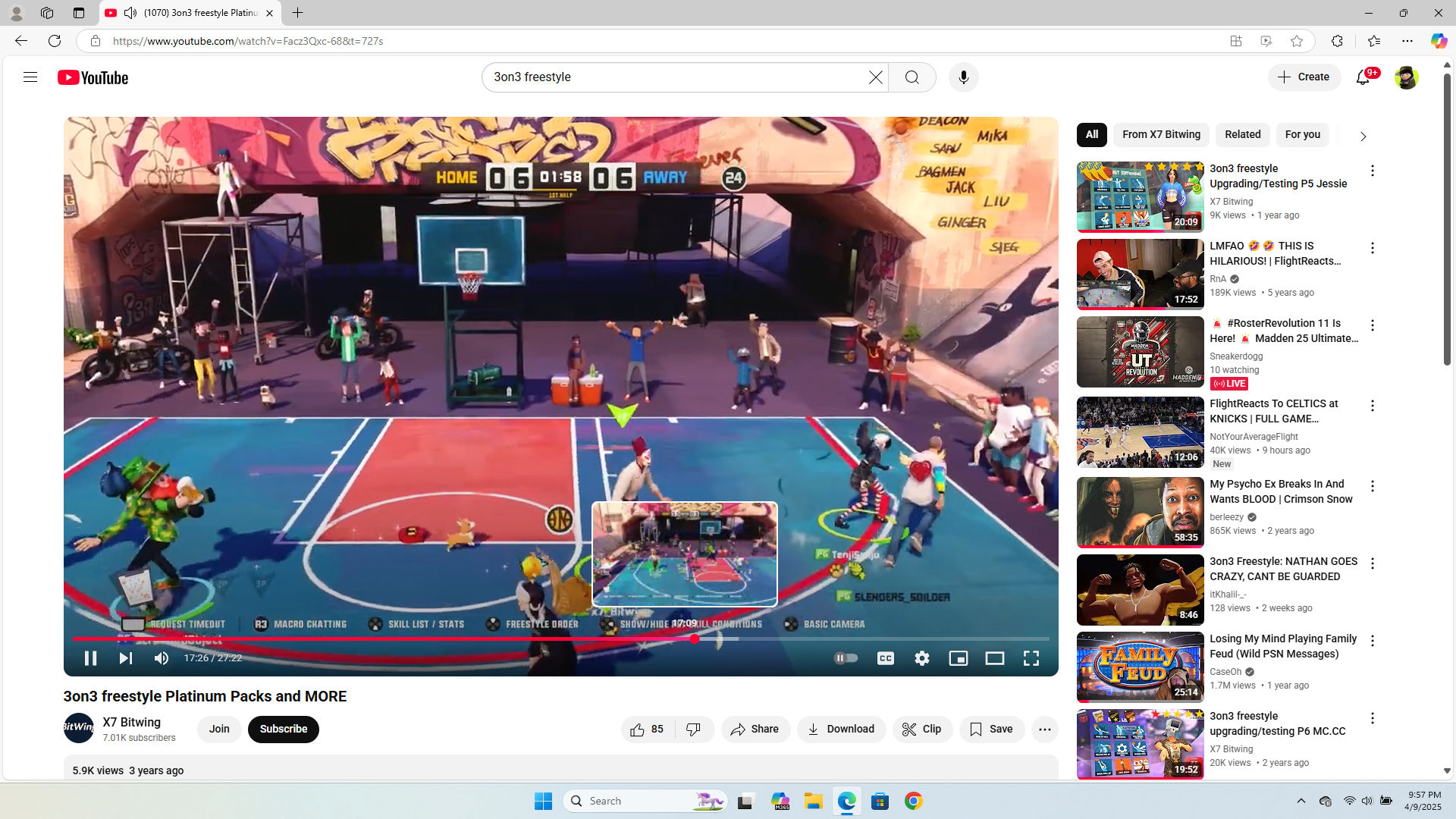Open File Explorer from taskbar
The image size is (1456, 819).
point(814,801)
